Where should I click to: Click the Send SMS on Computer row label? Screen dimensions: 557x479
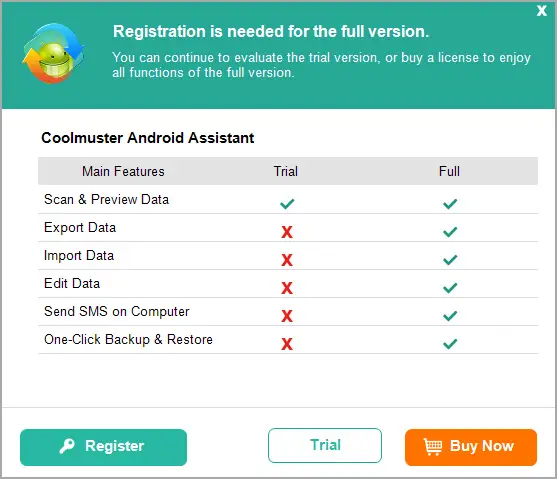[x=117, y=312]
